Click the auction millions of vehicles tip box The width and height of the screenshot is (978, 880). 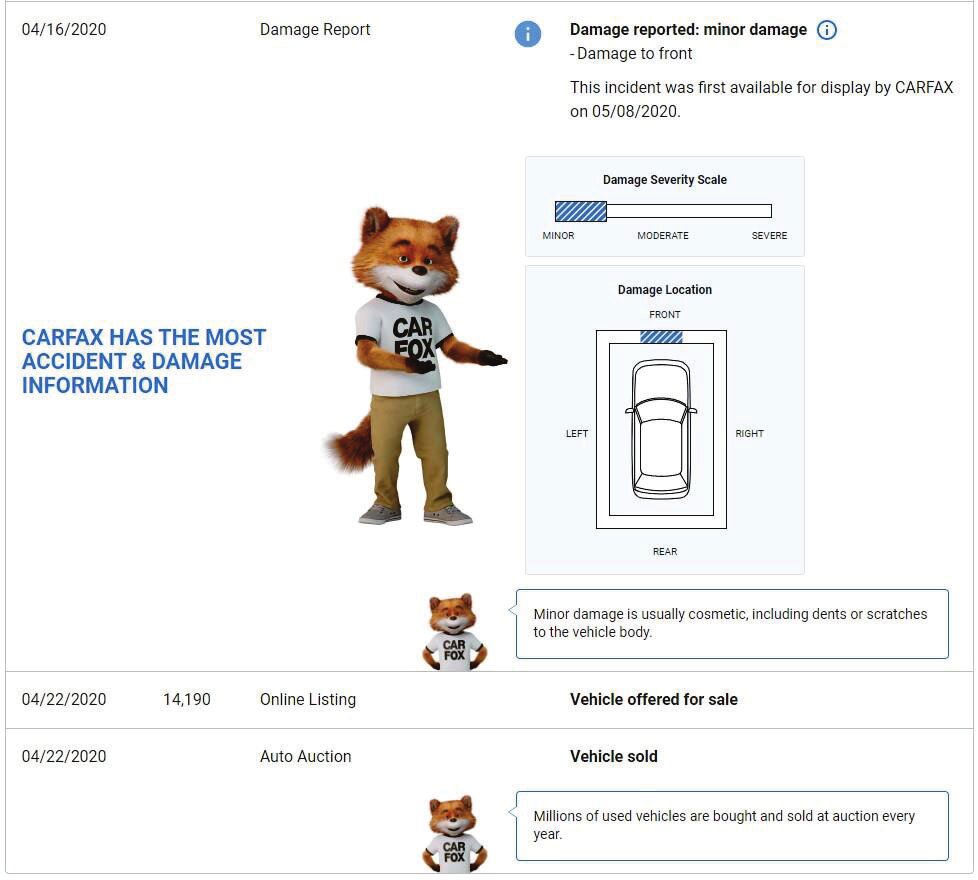coord(732,826)
